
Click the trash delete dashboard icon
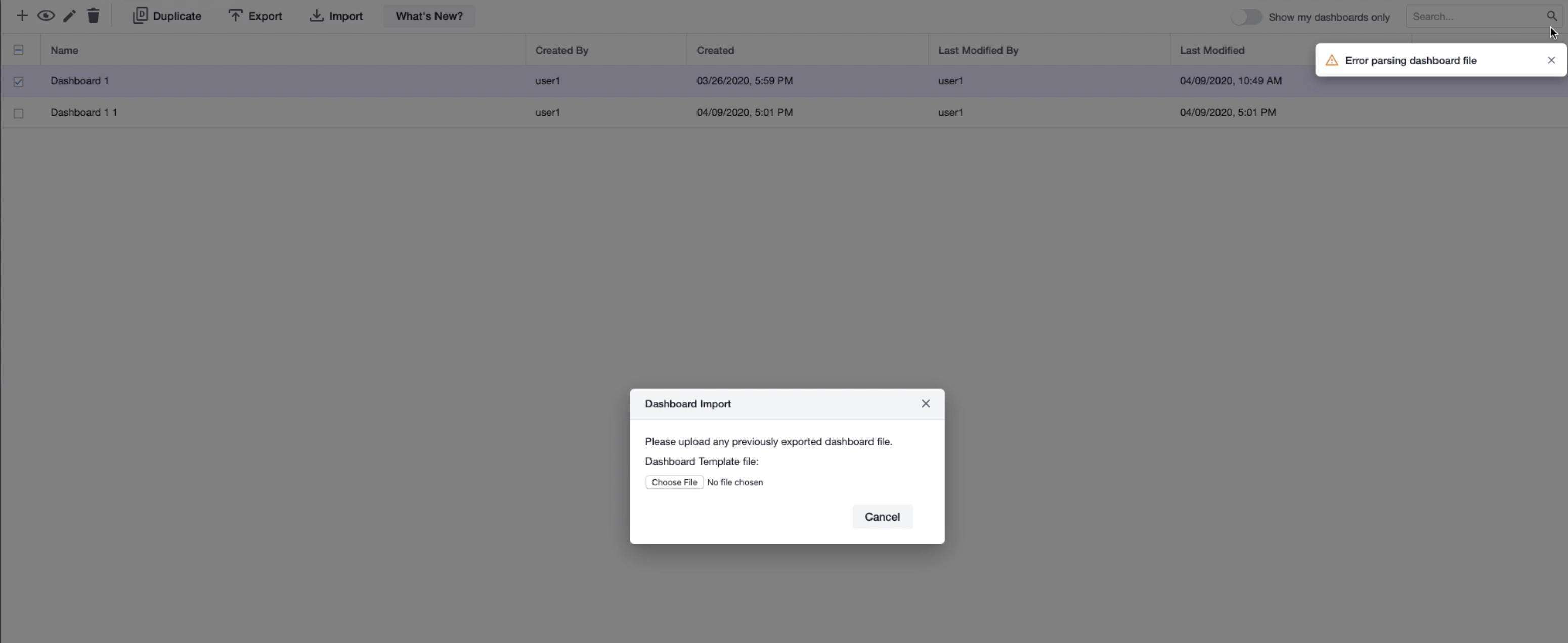pyautogui.click(x=93, y=16)
